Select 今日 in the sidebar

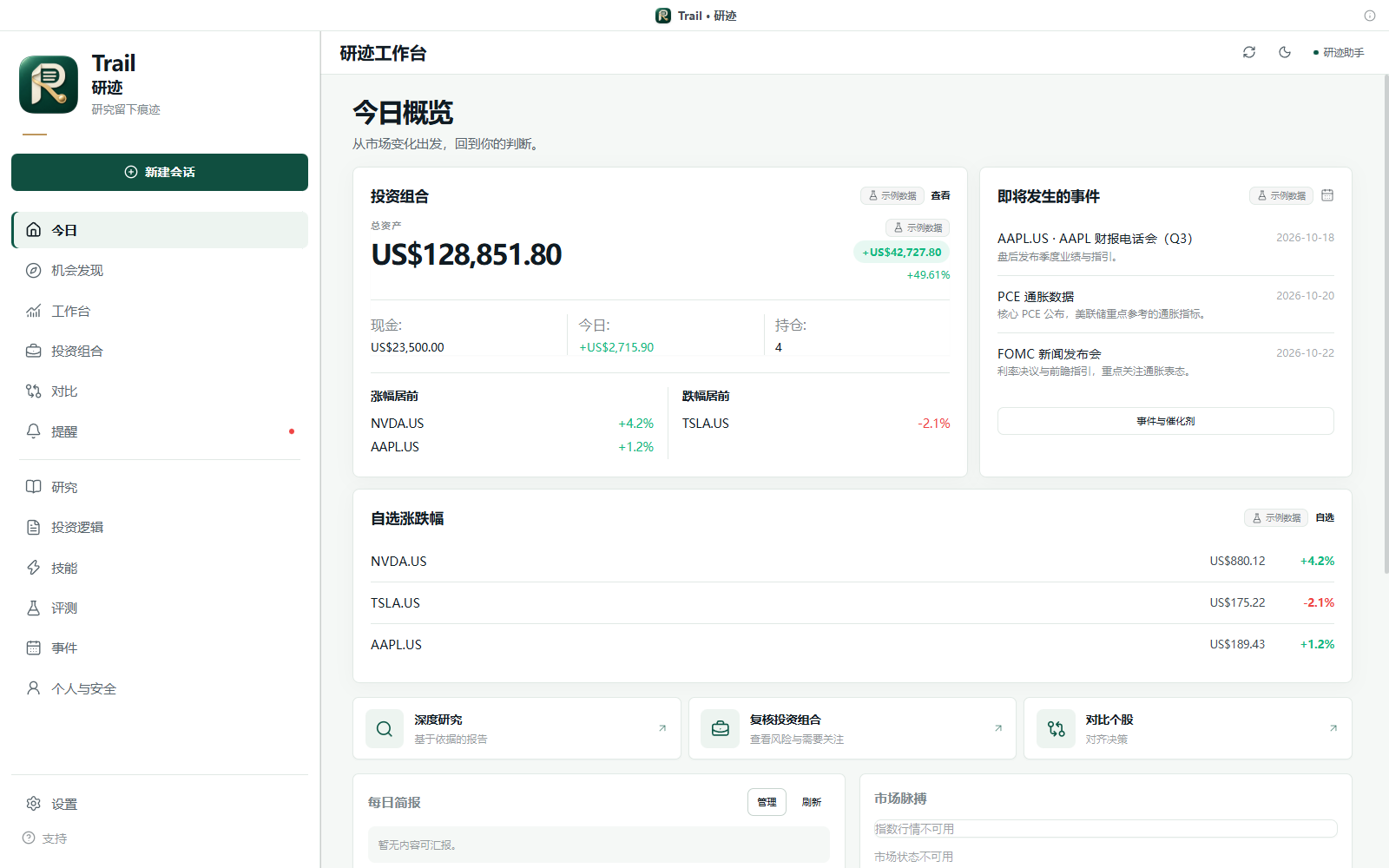(x=160, y=230)
